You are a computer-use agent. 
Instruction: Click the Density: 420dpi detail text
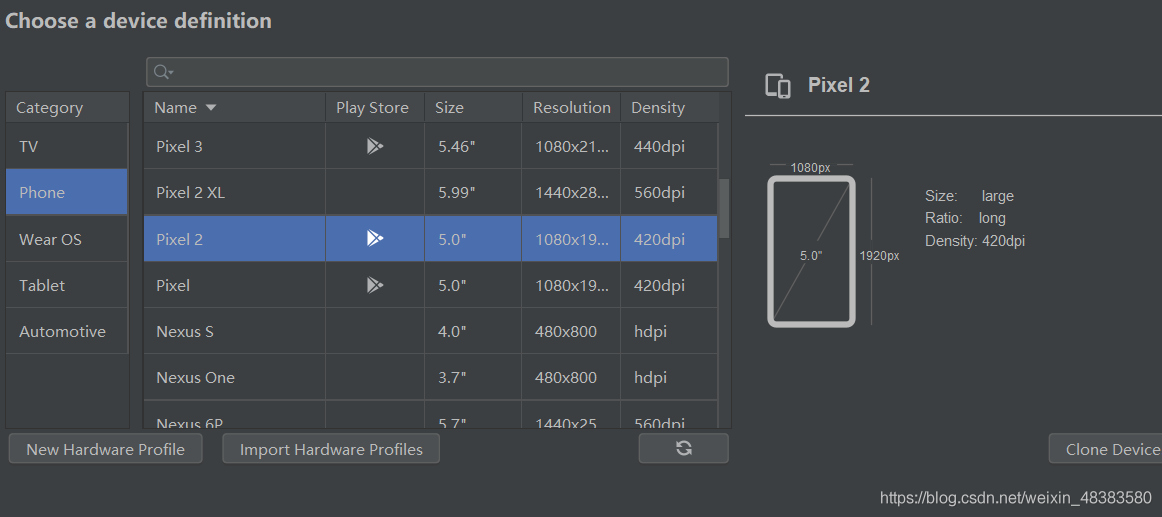tap(975, 241)
